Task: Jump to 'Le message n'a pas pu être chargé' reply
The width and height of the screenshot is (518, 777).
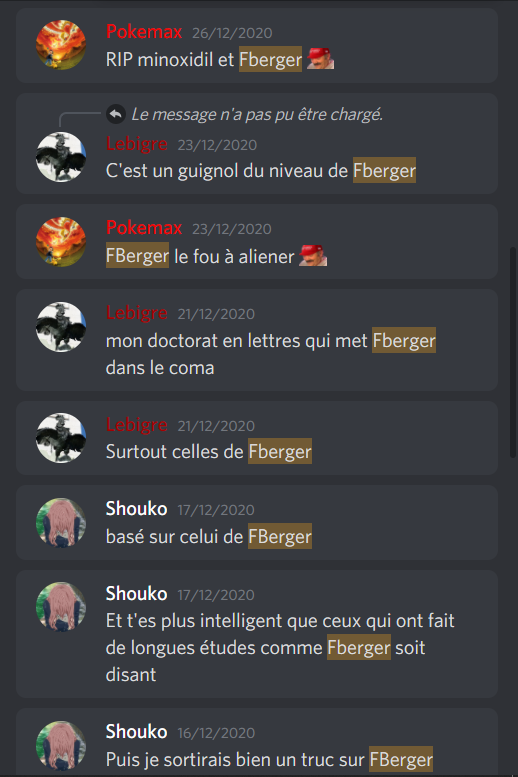Action: tap(257, 114)
